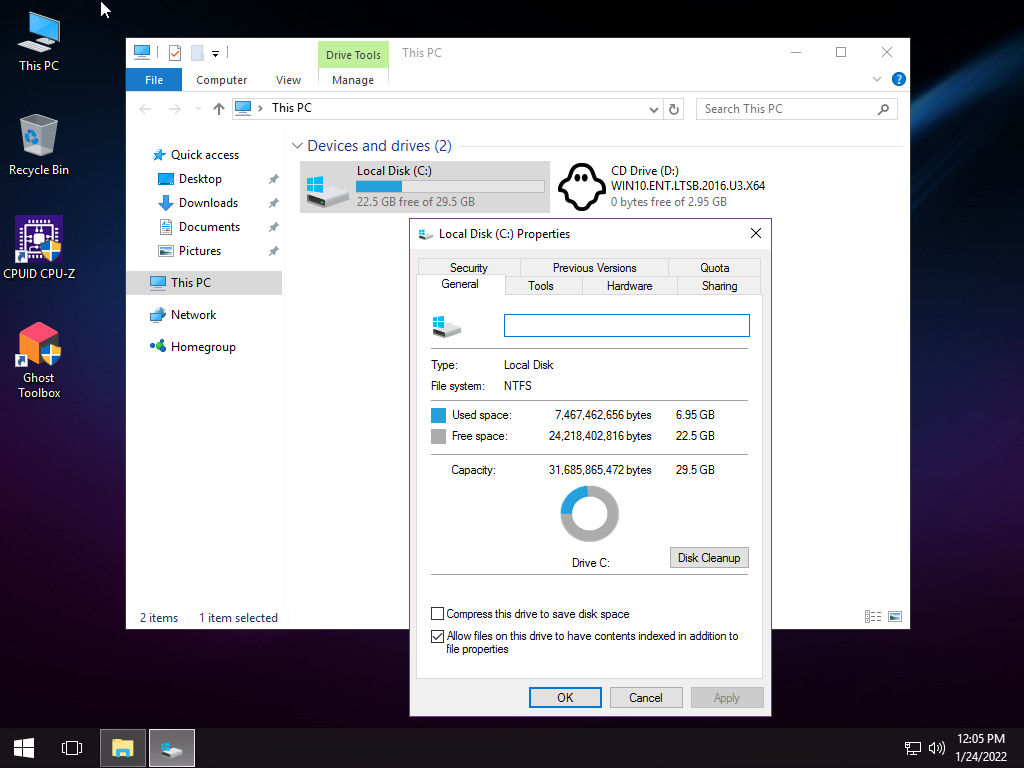Click the Properties icon in Explorer title bar
The width and height of the screenshot is (1024, 768).
click(174, 52)
